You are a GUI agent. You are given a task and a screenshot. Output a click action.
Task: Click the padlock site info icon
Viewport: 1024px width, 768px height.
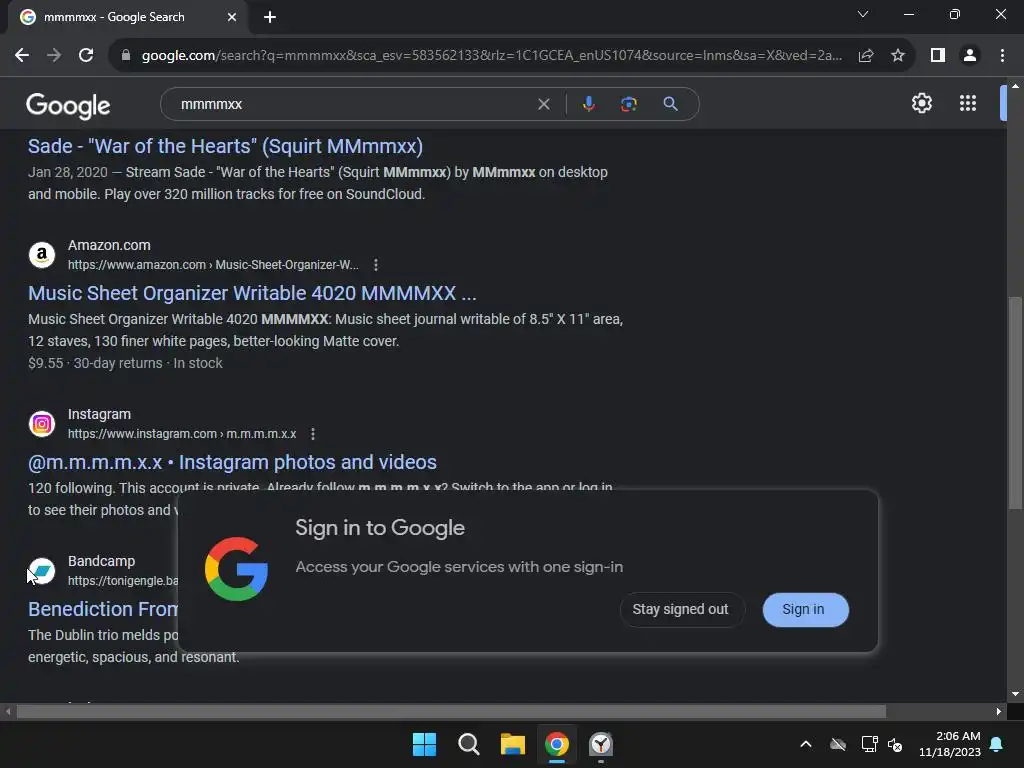pyautogui.click(x=126, y=56)
